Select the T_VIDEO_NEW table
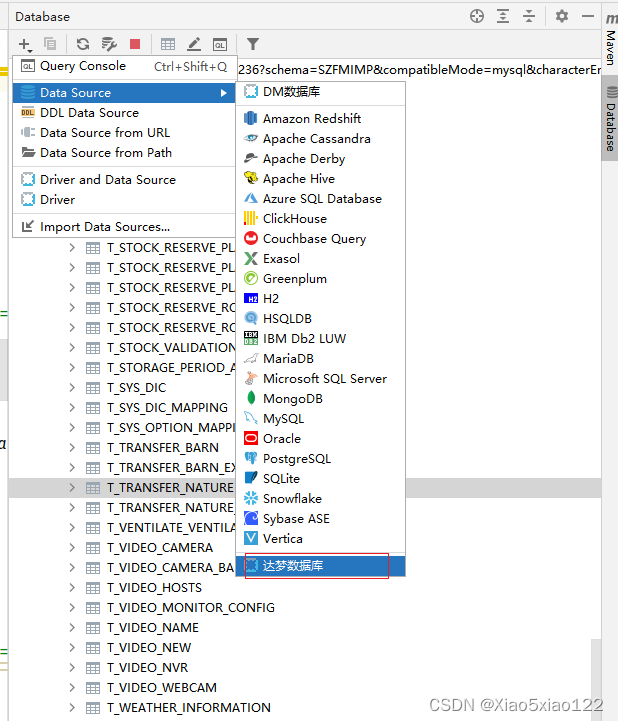Screen dimensions: 618x721 click(x=149, y=648)
